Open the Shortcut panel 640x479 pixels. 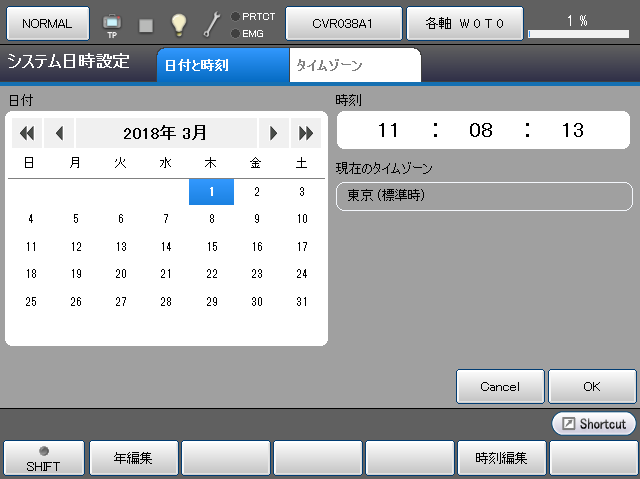click(x=594, y=424)
